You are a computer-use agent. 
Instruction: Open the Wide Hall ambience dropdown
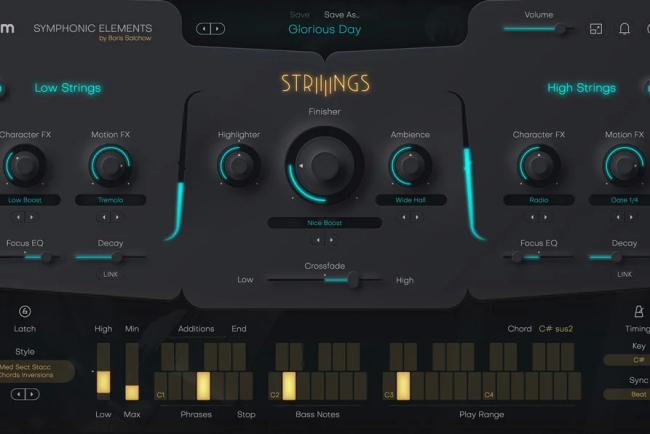(410, 200)
